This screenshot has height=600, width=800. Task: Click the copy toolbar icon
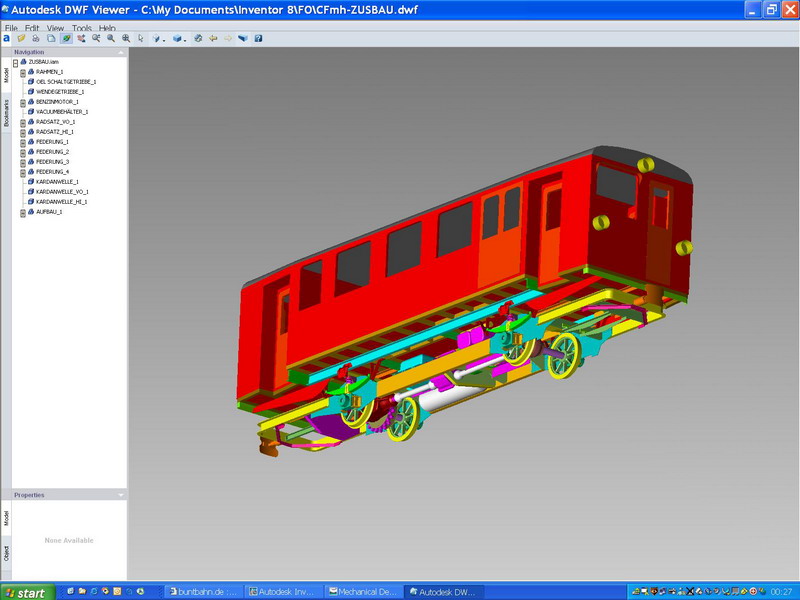pos(51,38)
